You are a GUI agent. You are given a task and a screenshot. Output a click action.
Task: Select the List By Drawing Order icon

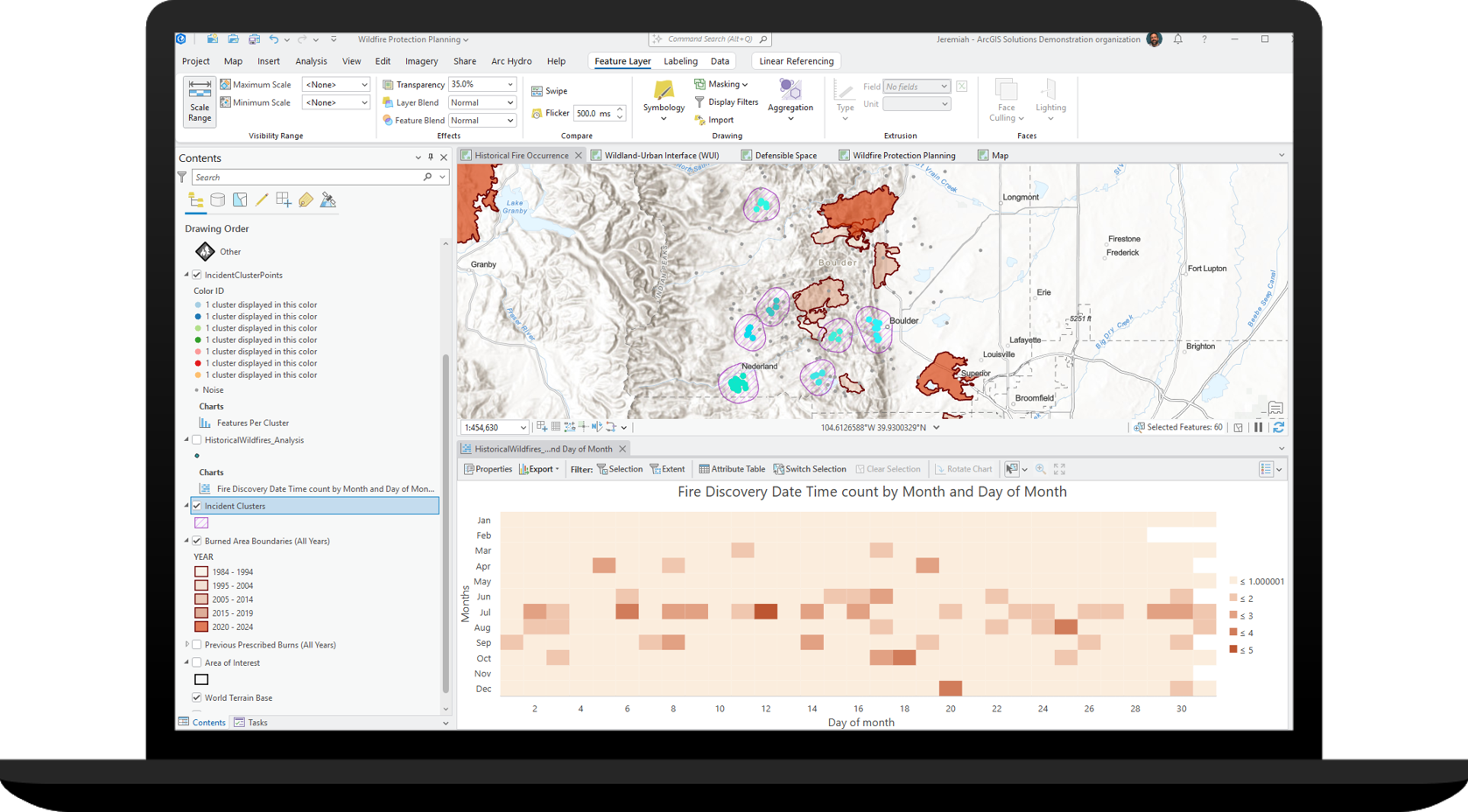195,199
